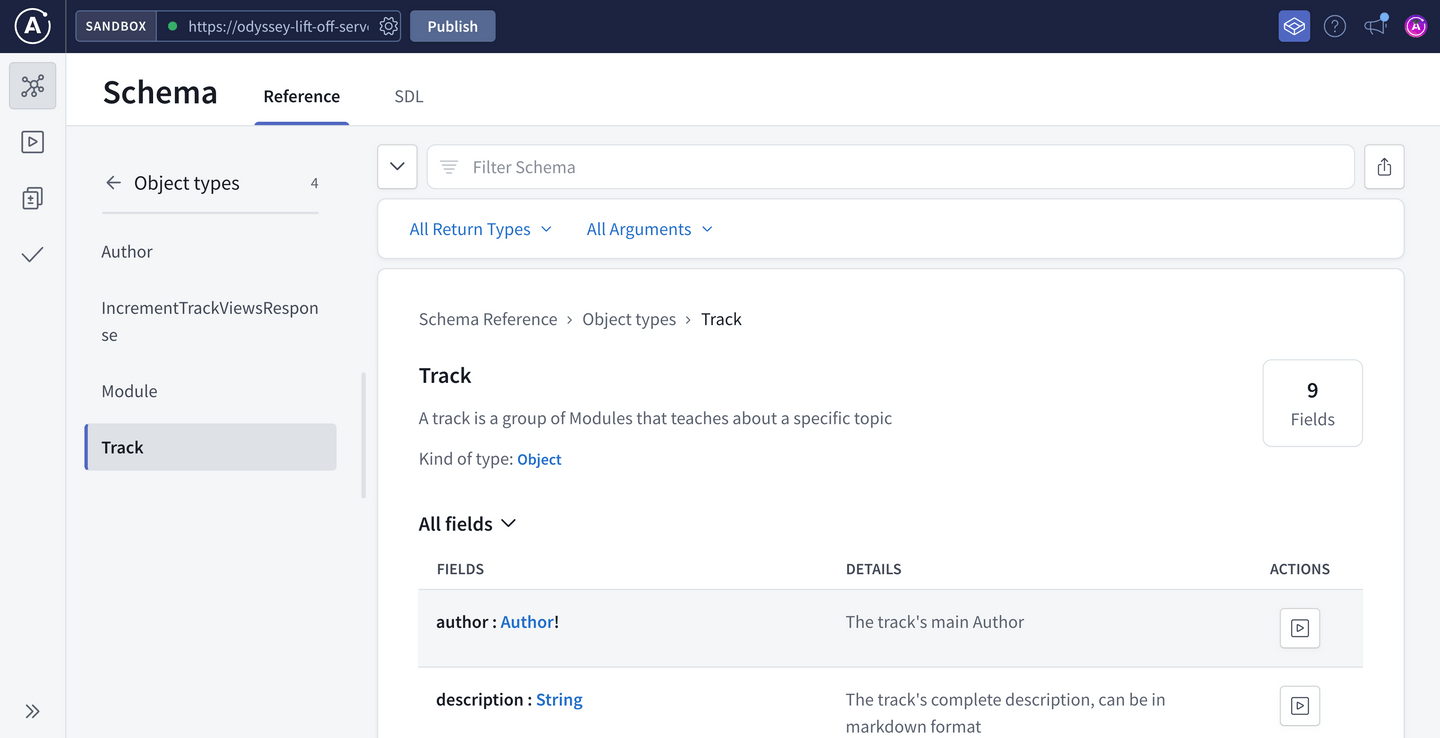Follow the Author type link

point(526,622)
